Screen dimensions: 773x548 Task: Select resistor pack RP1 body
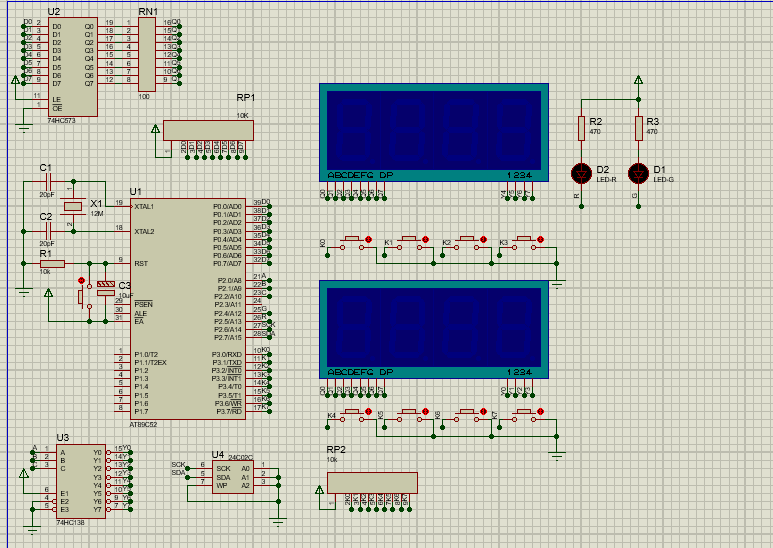point(208,130)
